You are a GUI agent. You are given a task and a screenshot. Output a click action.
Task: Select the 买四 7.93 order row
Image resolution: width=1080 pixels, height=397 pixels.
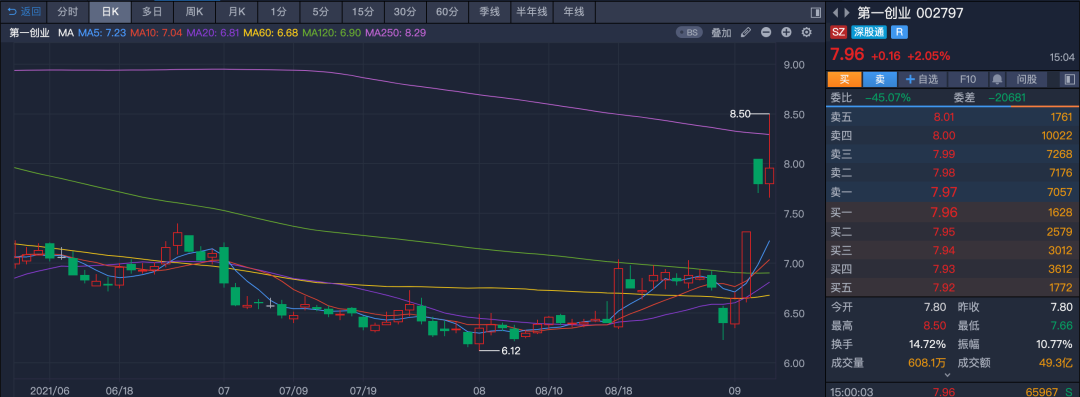pos(953,269)
